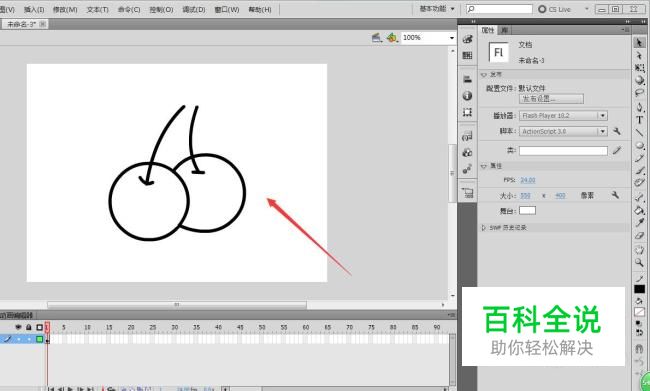The width and height of the screenshot is (650, 391).
Task: Click the help search field
Action: point(499,9)
